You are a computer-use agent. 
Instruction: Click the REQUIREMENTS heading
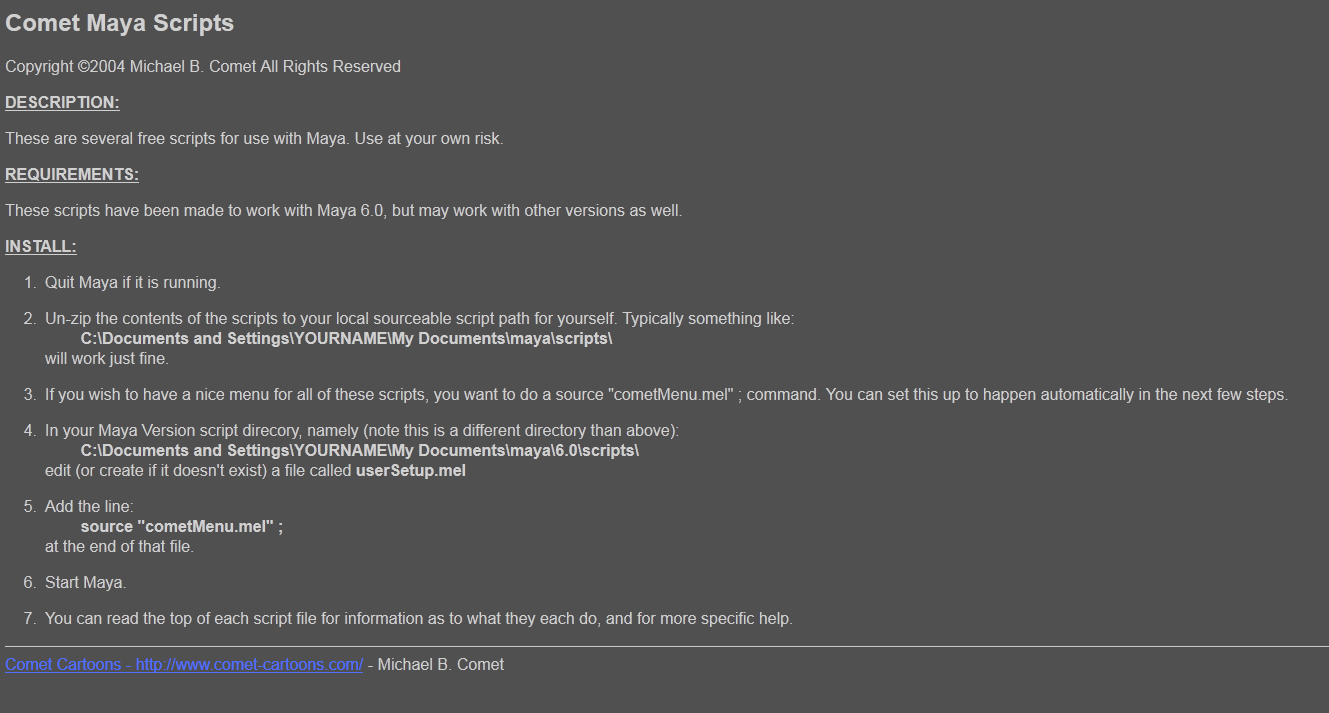click(72, 175)
